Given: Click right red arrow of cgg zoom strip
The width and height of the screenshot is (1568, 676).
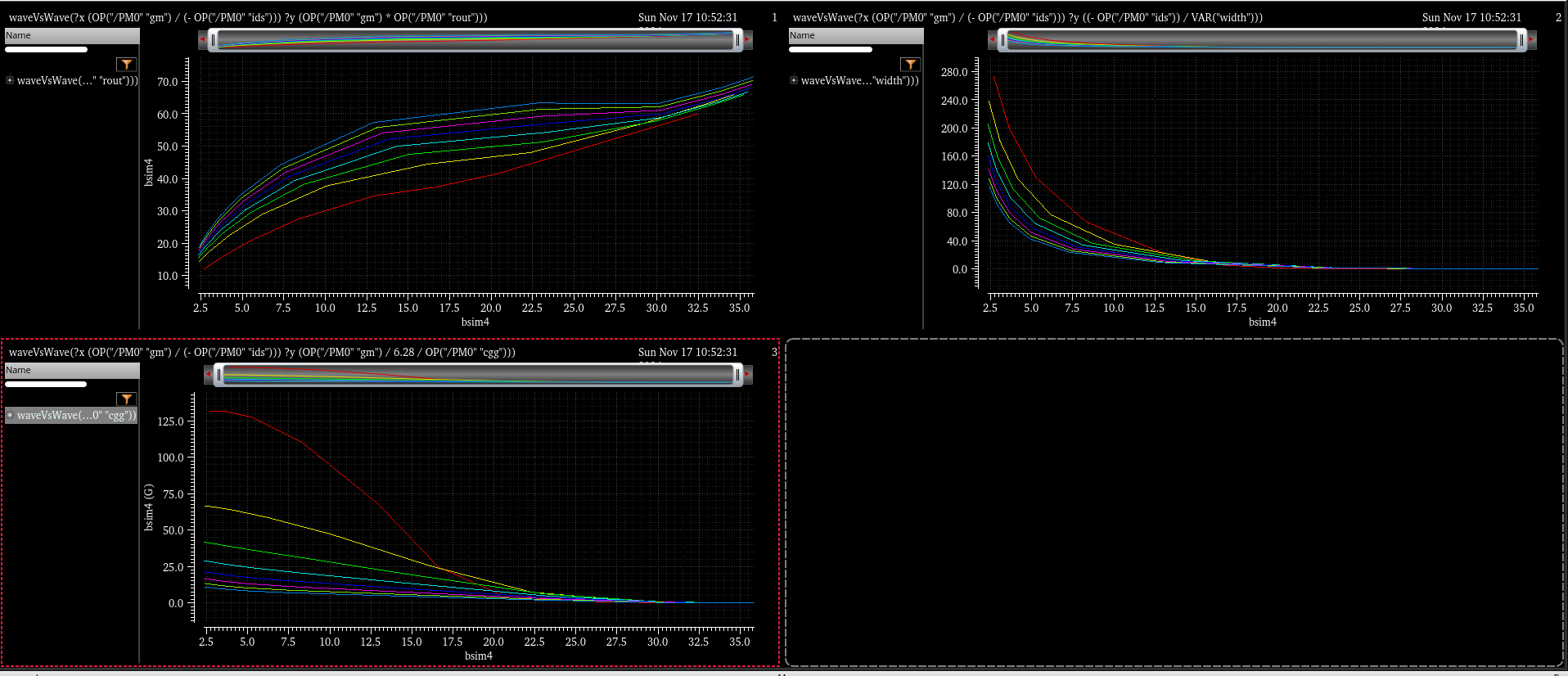Looking at the screenshot, I should click(x=747, y=374).
